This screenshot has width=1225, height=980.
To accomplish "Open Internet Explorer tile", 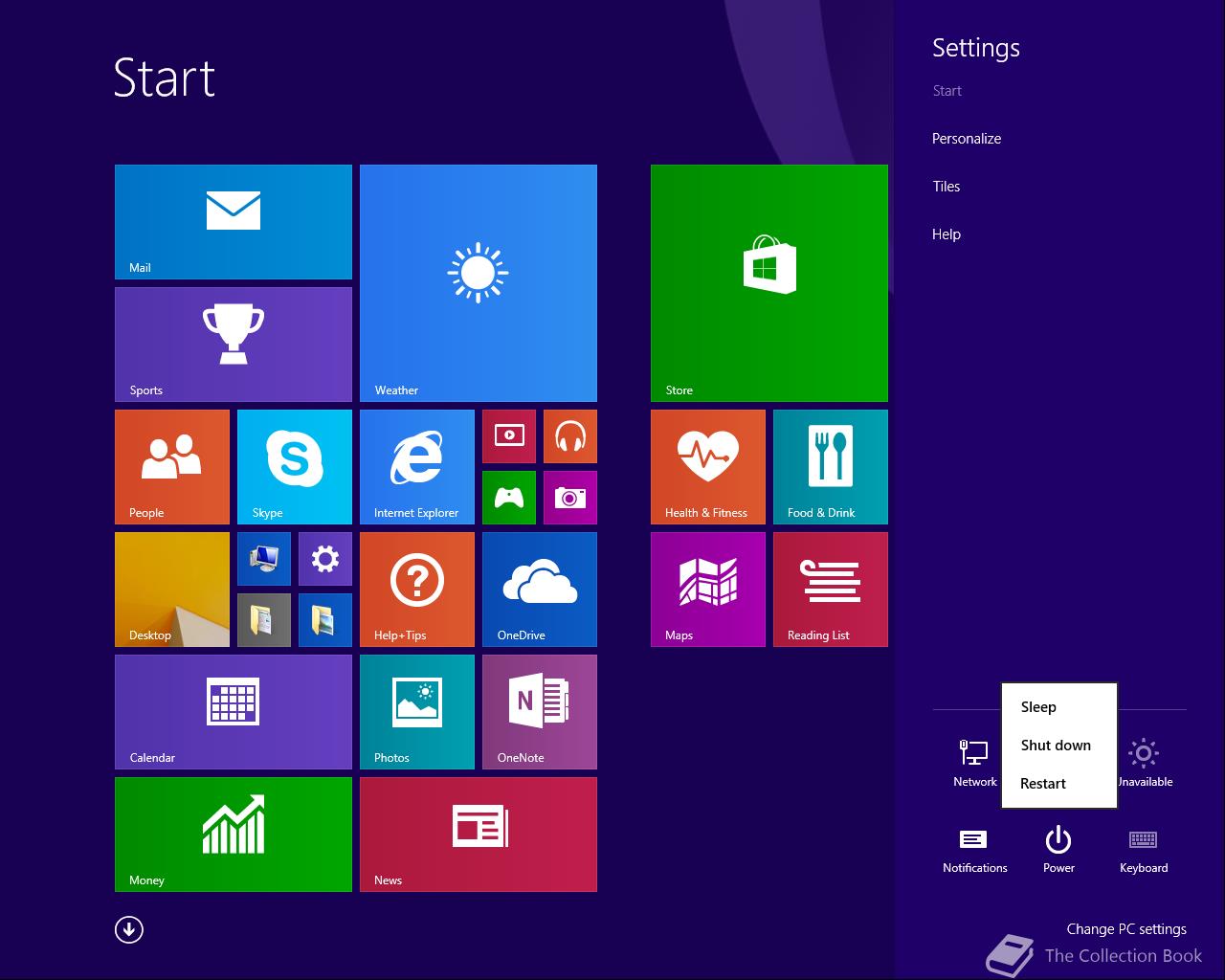I will (417, 467).
